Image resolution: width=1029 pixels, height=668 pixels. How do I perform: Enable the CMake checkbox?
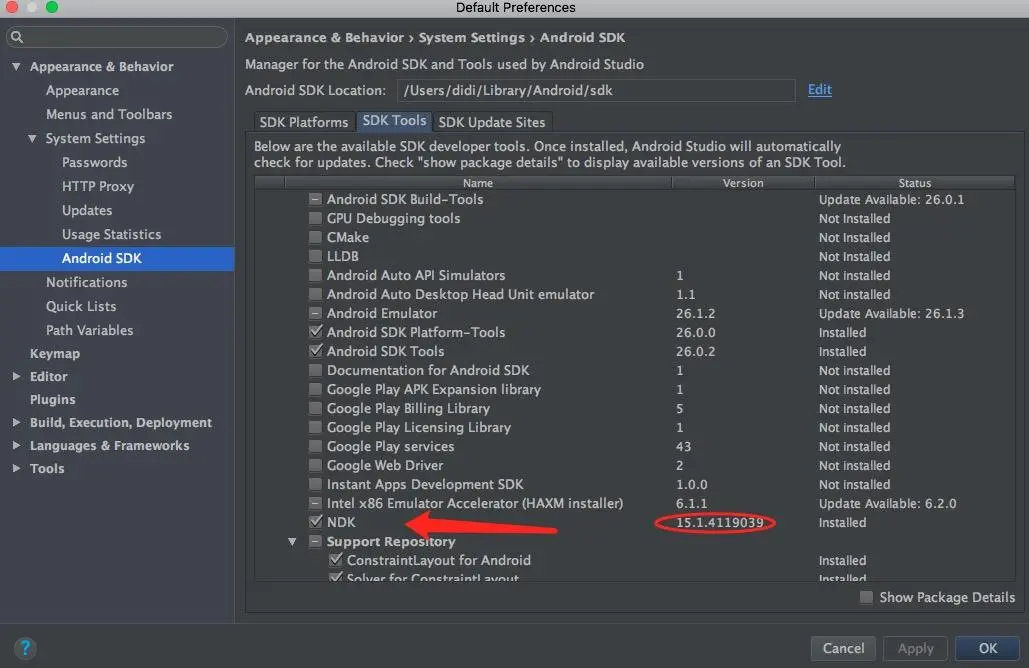[316, 237]
